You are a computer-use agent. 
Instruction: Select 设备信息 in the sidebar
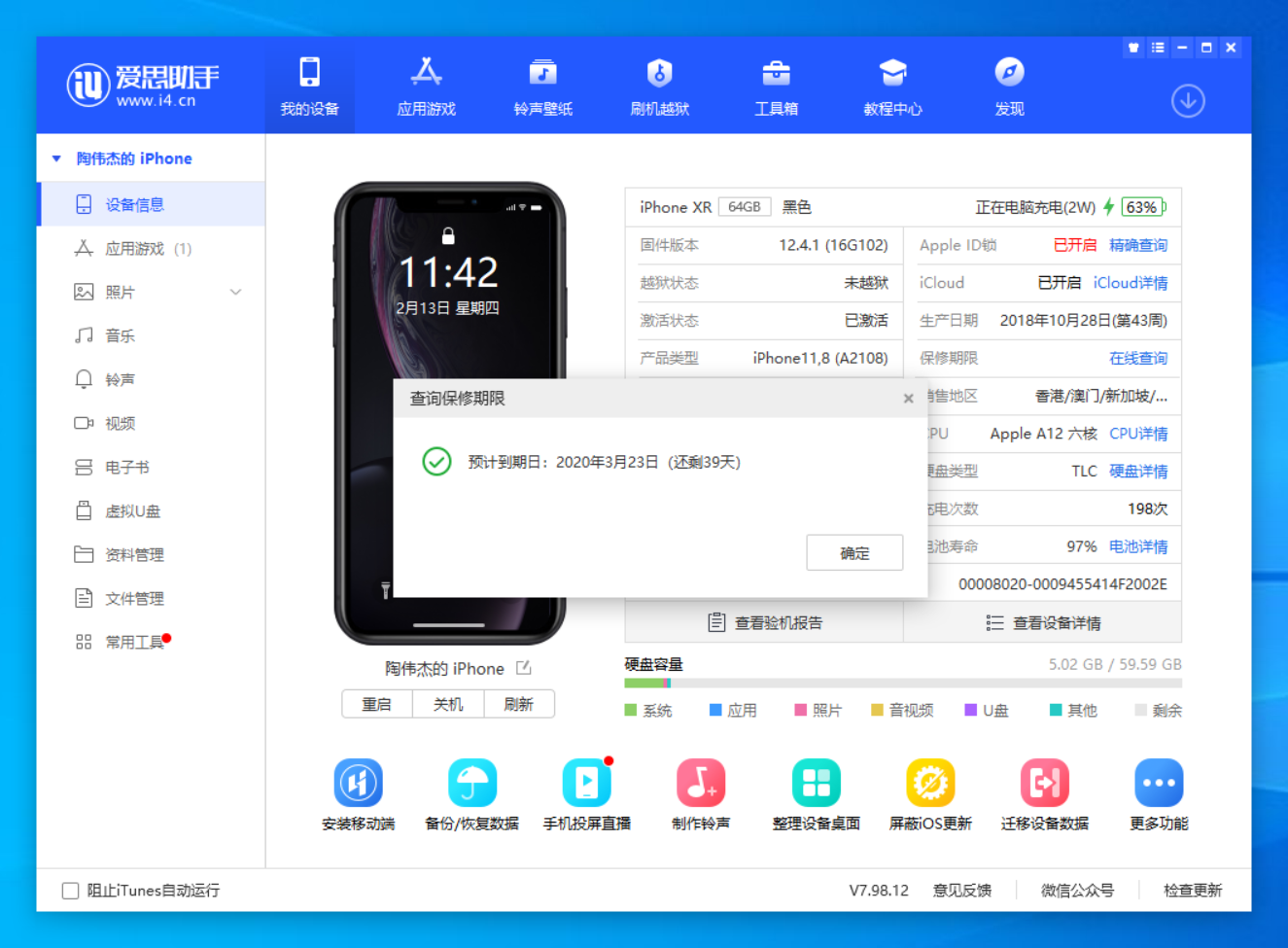(x=151, y=204)
